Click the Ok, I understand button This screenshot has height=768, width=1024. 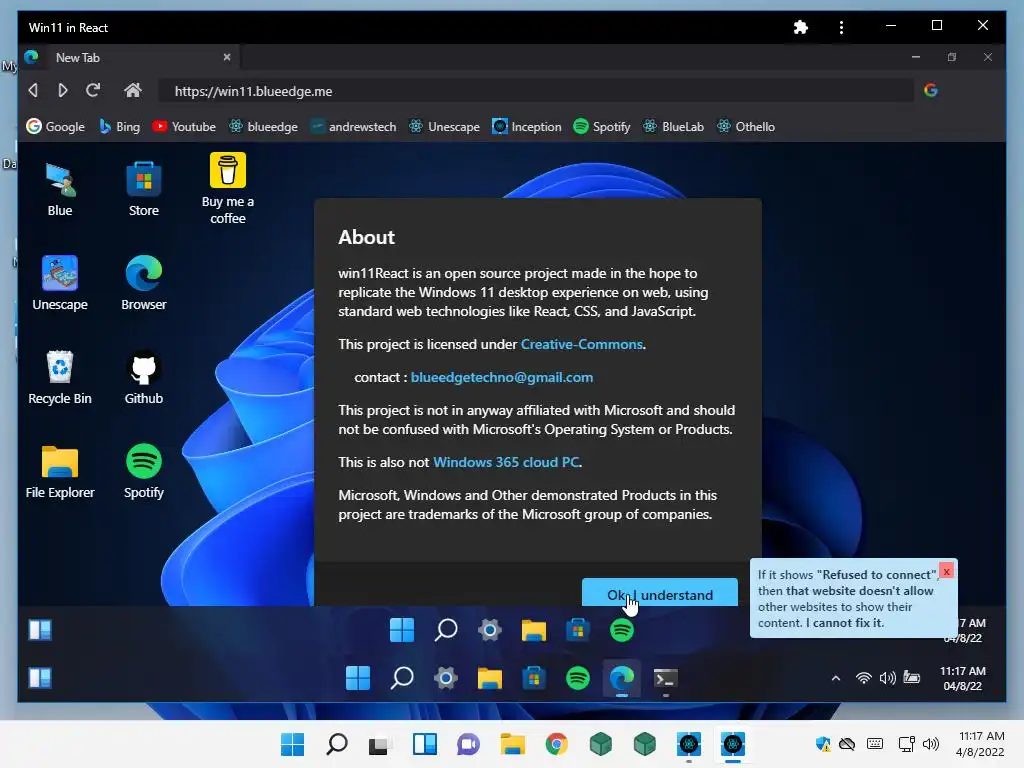click(660, 593)
